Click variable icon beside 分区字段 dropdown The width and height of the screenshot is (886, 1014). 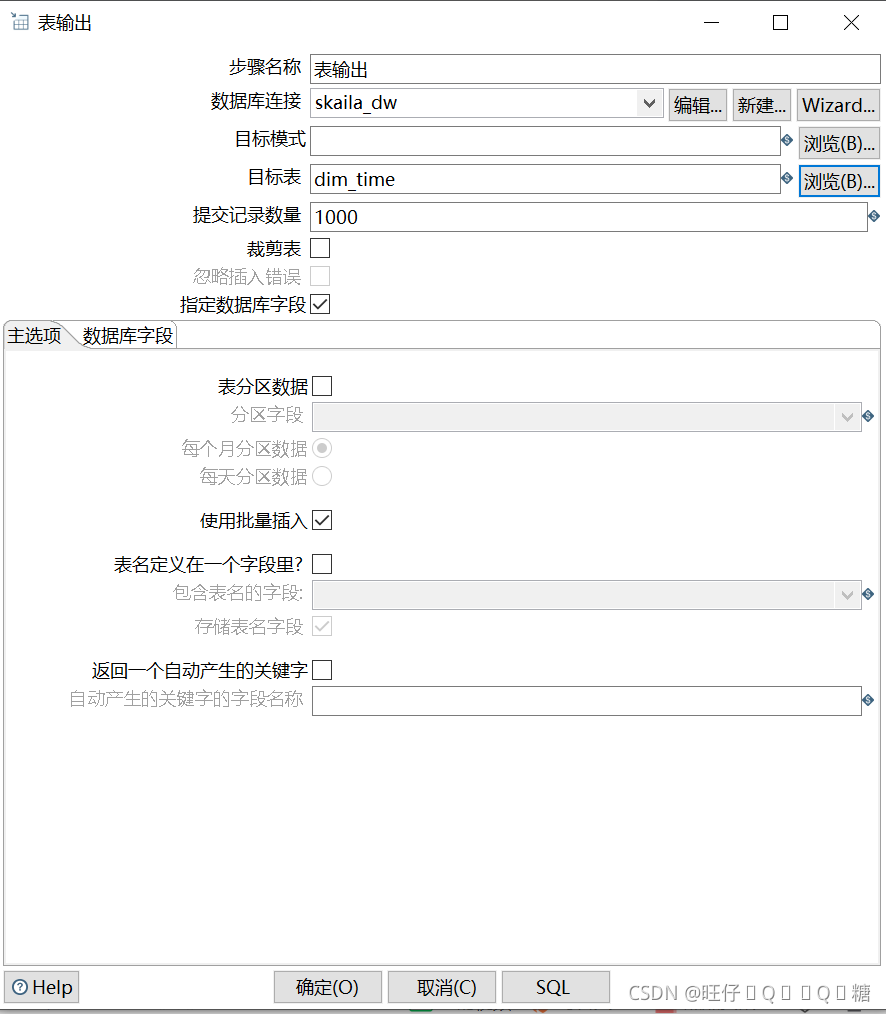[868, 416]
